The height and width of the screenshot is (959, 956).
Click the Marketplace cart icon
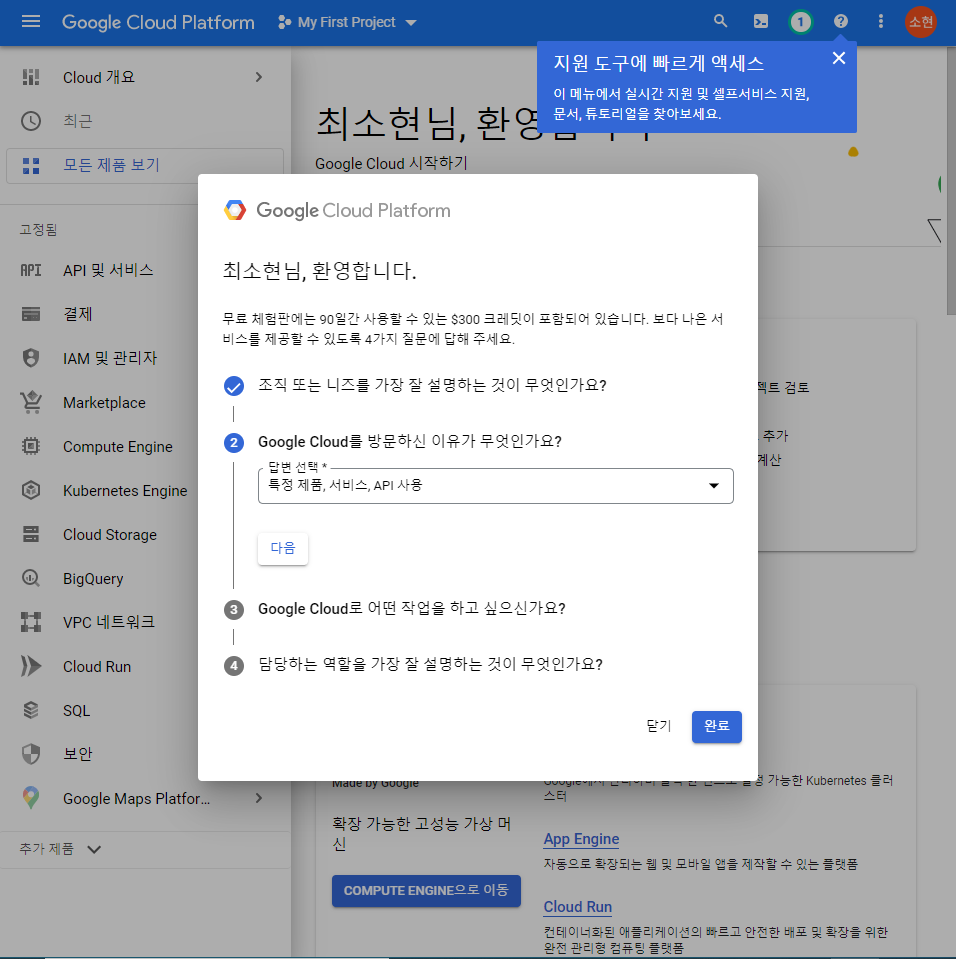click(x=31, y=402)
